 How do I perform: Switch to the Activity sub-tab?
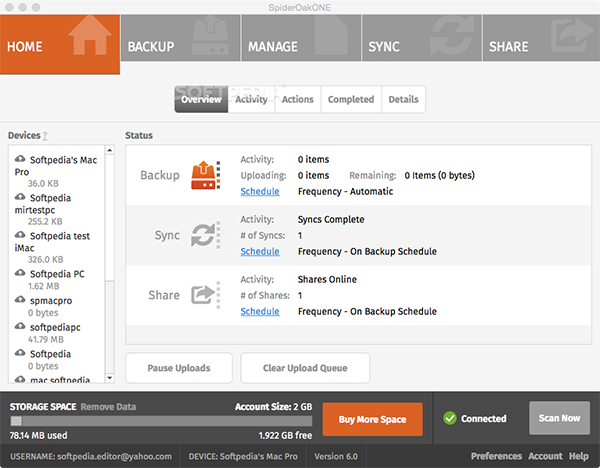click(x=251, y=99)
